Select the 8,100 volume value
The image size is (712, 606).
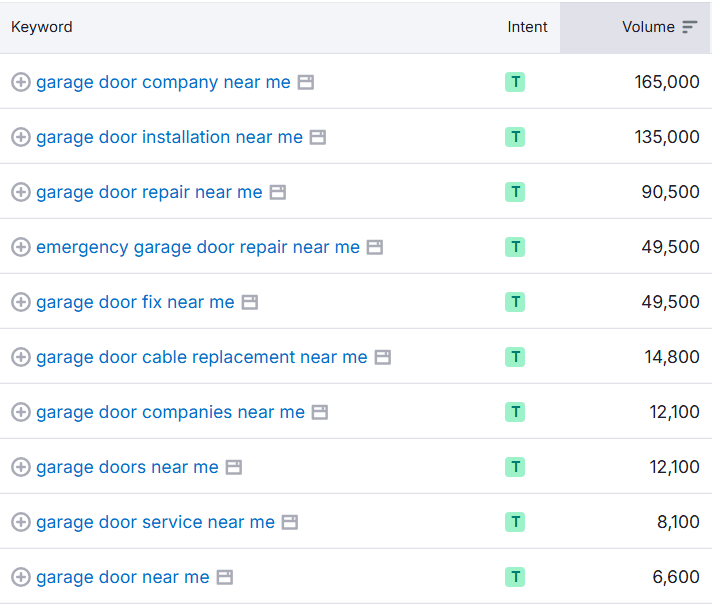coord(678,522)
